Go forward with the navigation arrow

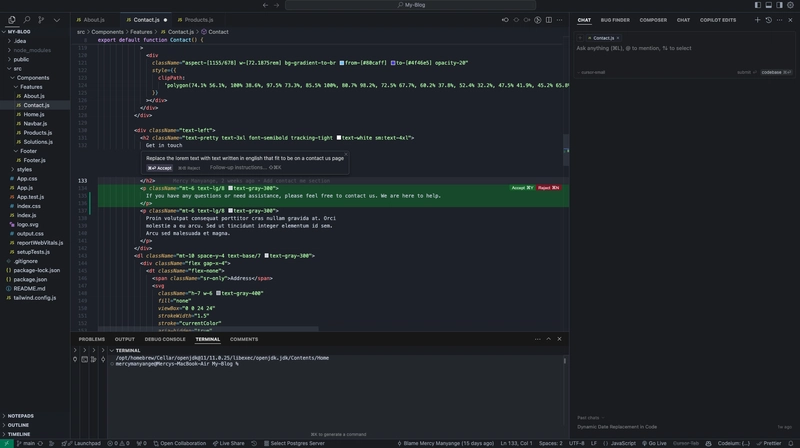click(x=277, y=5)
